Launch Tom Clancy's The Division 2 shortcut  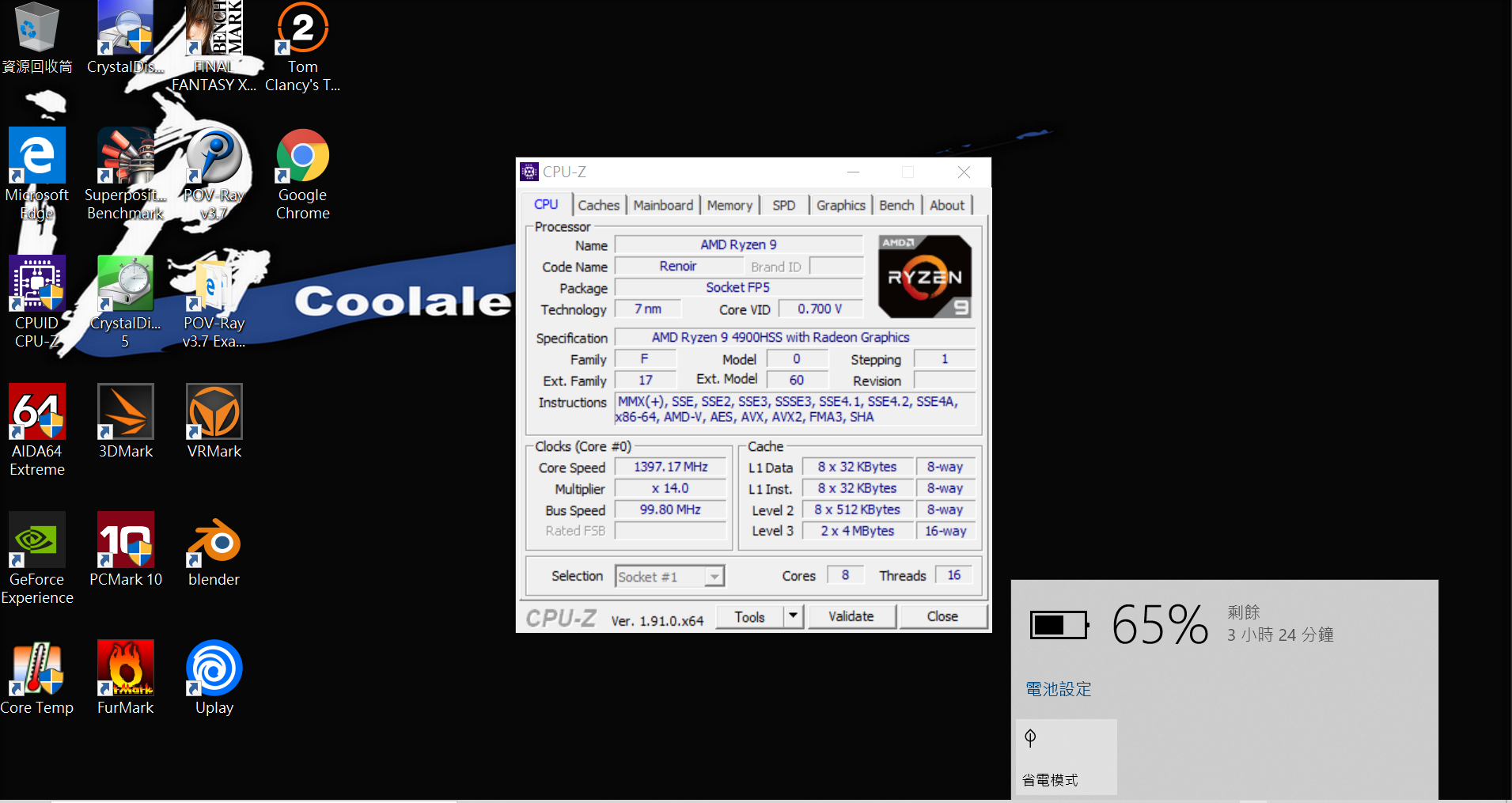pyautogui.click(x=302, y=46)
